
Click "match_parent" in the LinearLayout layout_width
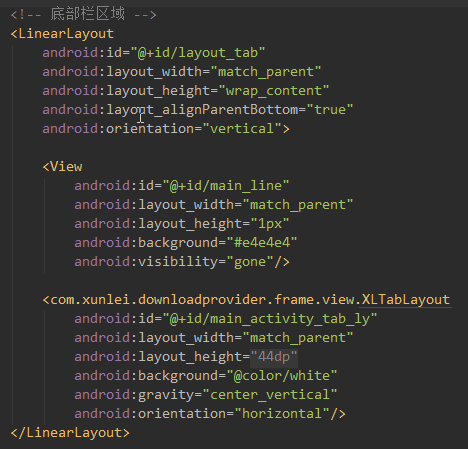(x=266, y=72)
